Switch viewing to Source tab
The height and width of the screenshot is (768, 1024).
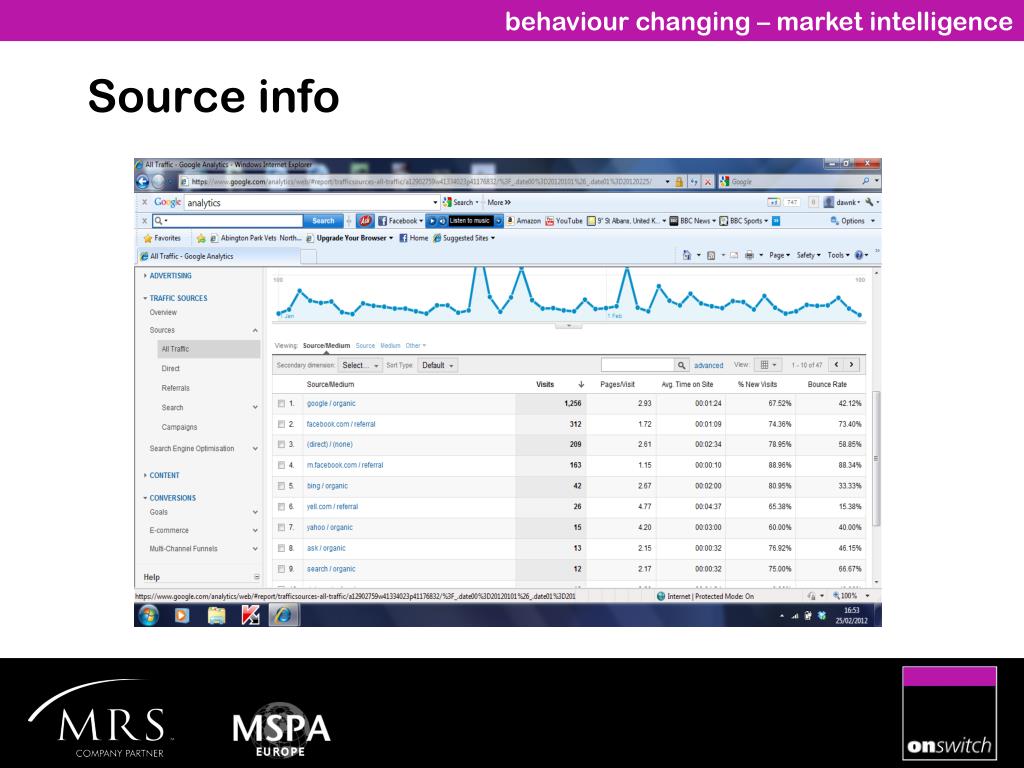pyautogui.click(x=365, y=345)
